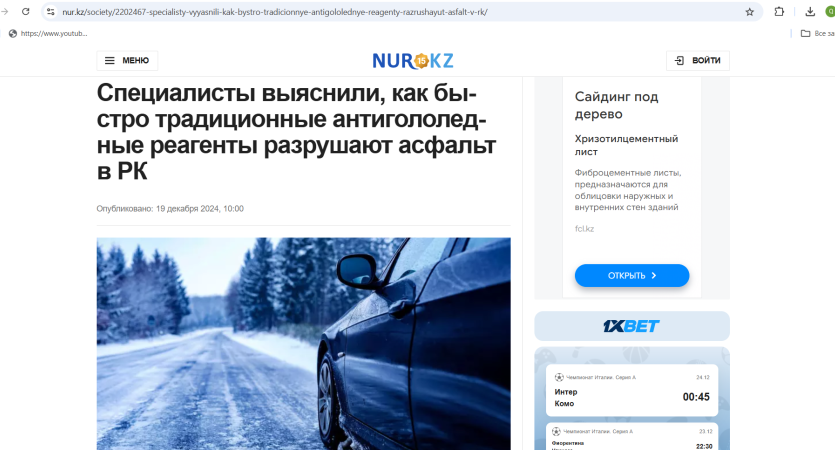Open the fcl.kz advertiser link
Image resolution: width=835 pixels, height=450 pixels.
click(x=584, y=229)
